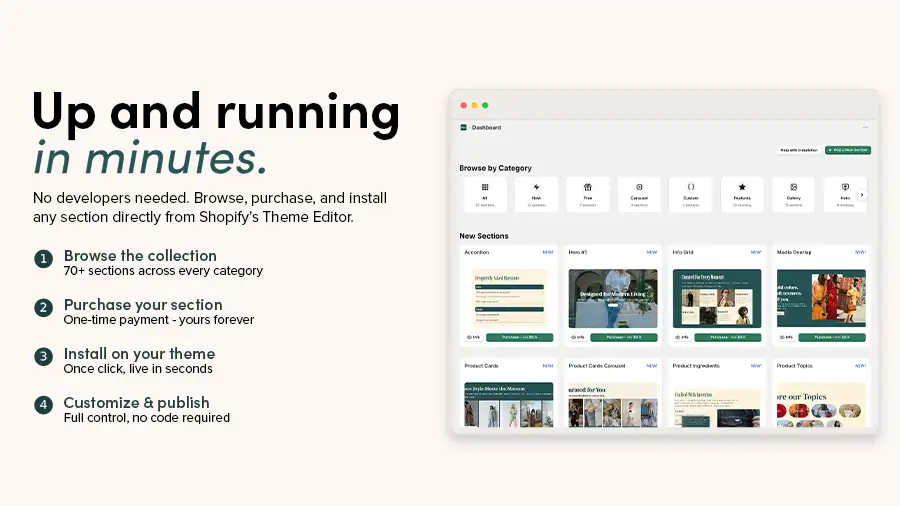900x506 pixels.
Task: Click the Hero #1 card title
Action: 578,252
